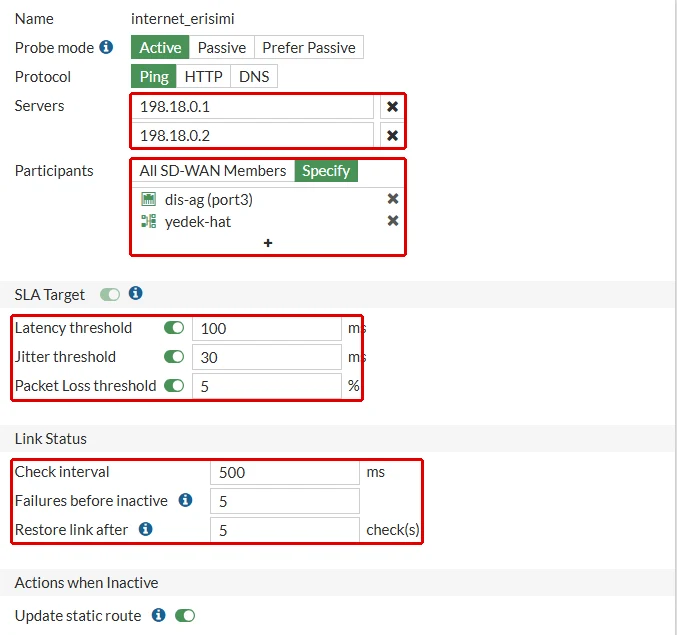677x635 pixels.
Task: Choose HTTP protocol
Action: click(x=203, y=76)
